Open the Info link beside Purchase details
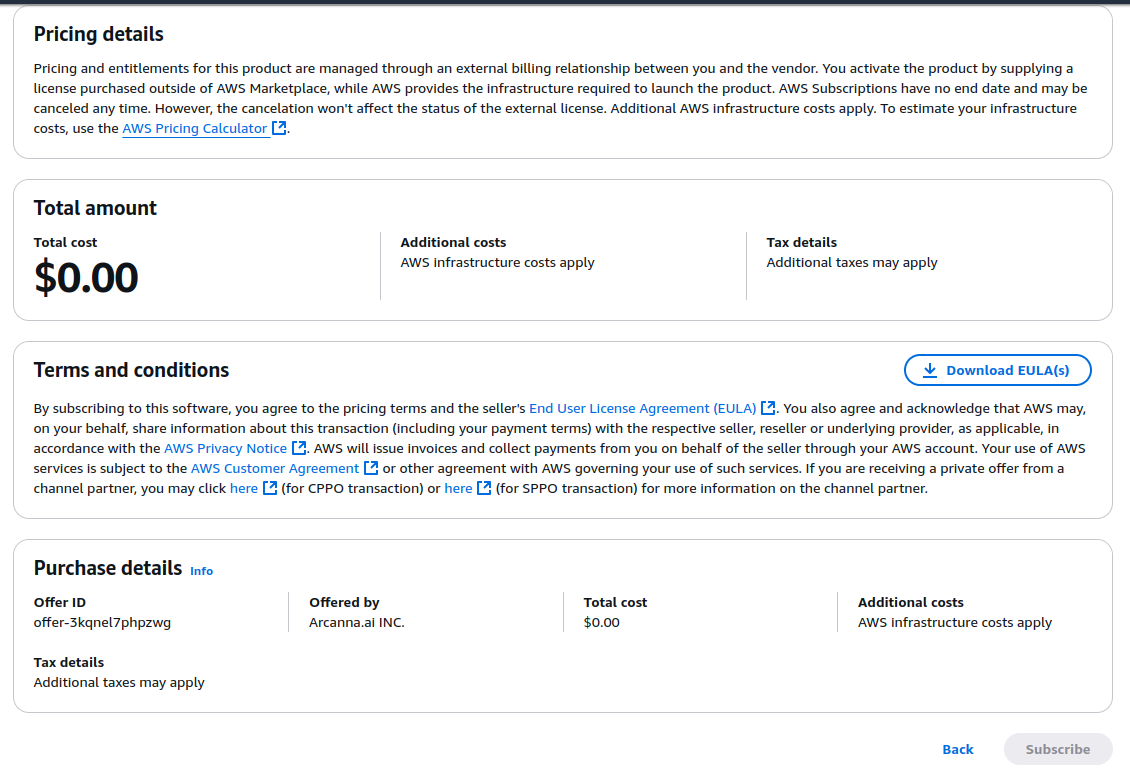 point(202,571)
